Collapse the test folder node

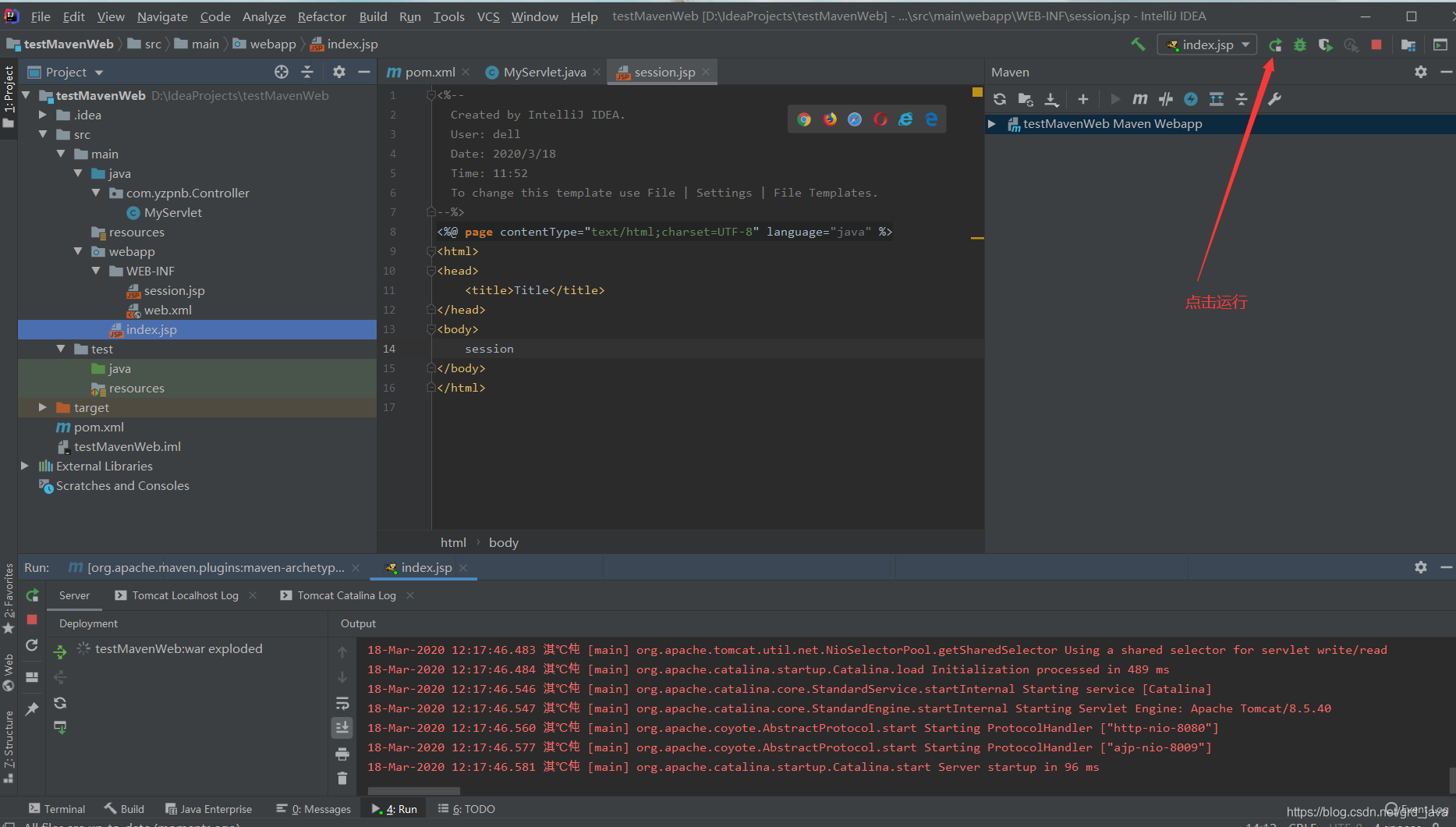[x=61, y=349]
